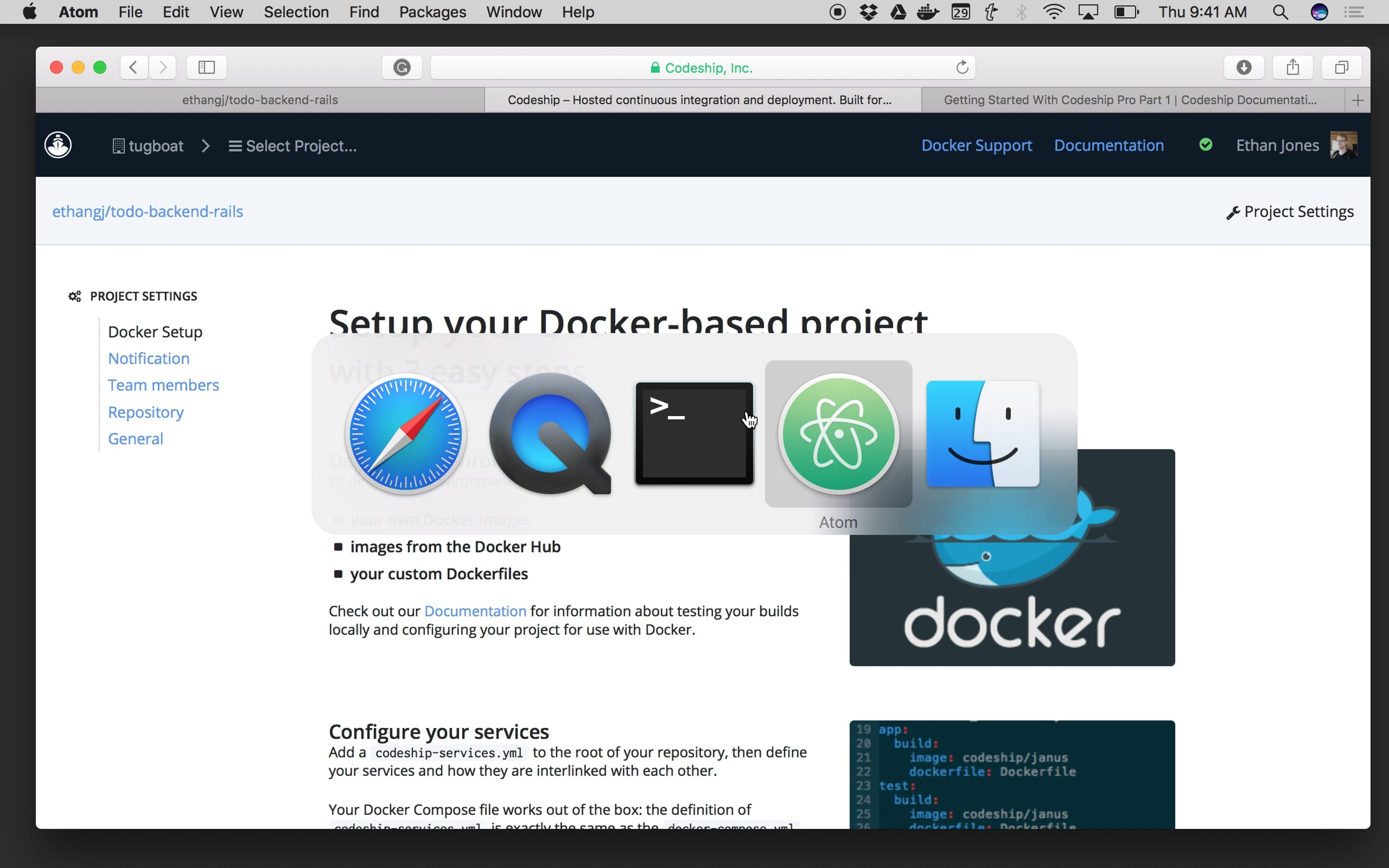This screenshot has width=1389, height=868.
Task: Select Terminal icon in app switcher
Action: pyautogui.click(x=694, y=434)
